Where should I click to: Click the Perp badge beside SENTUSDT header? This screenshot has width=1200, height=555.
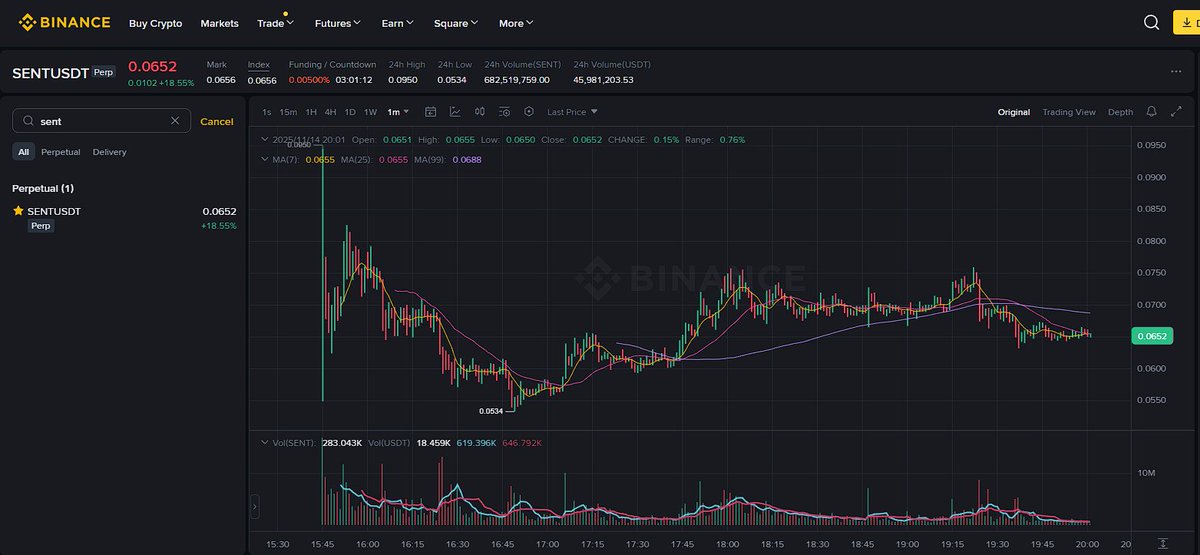click(x=103, y=73)
